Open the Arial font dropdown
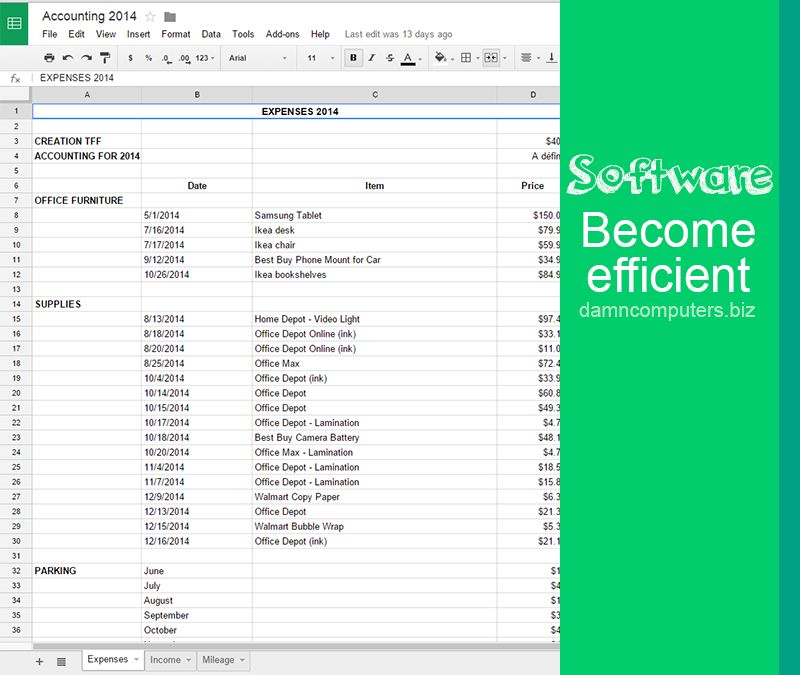 pyautogui.click(x=258, y=58)
